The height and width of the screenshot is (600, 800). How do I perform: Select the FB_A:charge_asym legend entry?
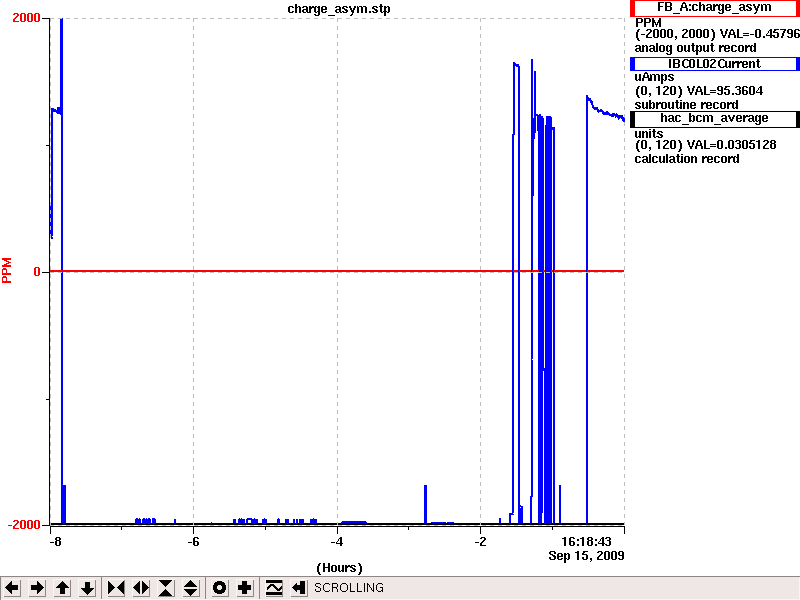714,8
